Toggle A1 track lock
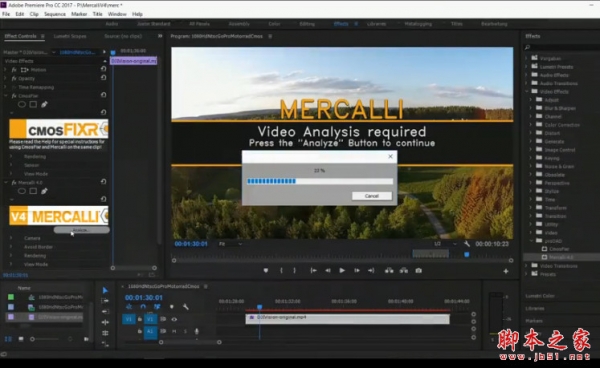The height and width of the screenshot is (368, 600). [140, 331]
